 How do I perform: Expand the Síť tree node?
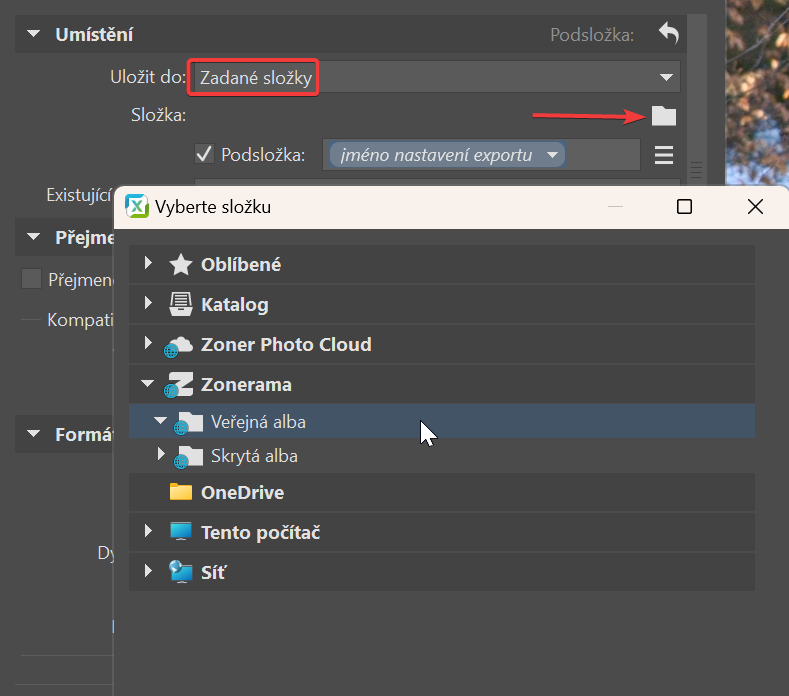click(x=148, y=571)
